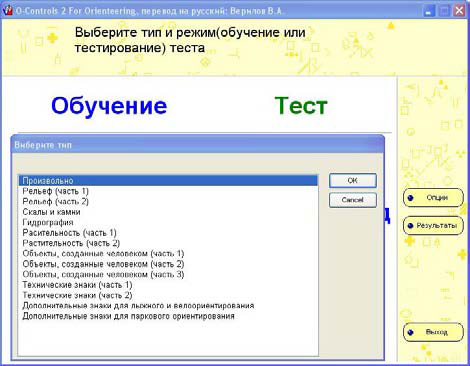Select additional signs for паркового ориентирования
470x366 pixels.
[x=168, y=316]
